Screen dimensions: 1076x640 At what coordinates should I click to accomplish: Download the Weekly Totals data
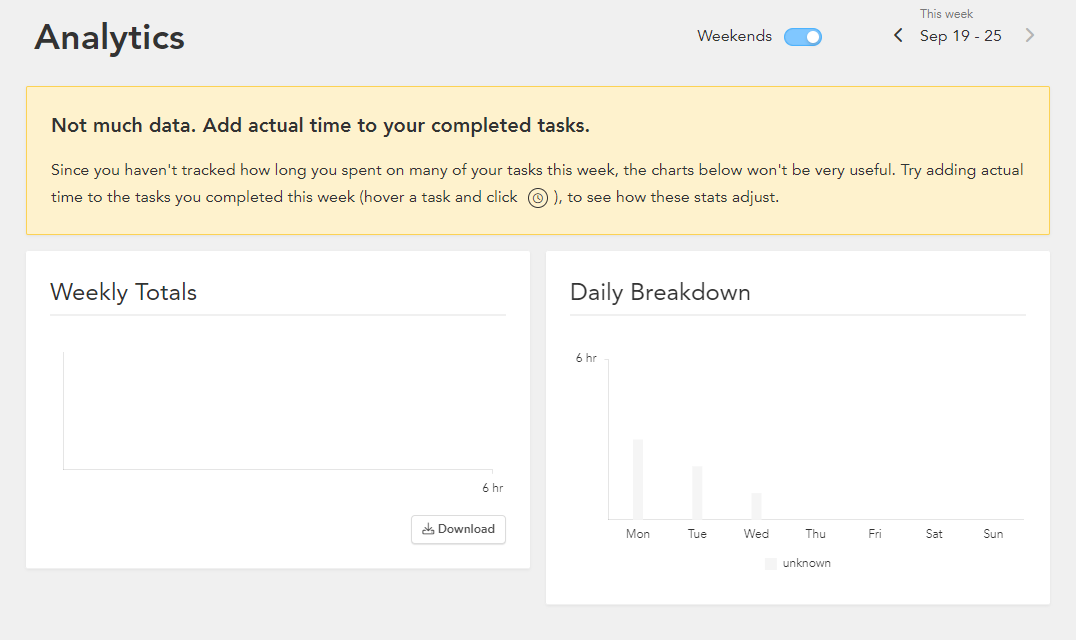[x=458, y=530]
